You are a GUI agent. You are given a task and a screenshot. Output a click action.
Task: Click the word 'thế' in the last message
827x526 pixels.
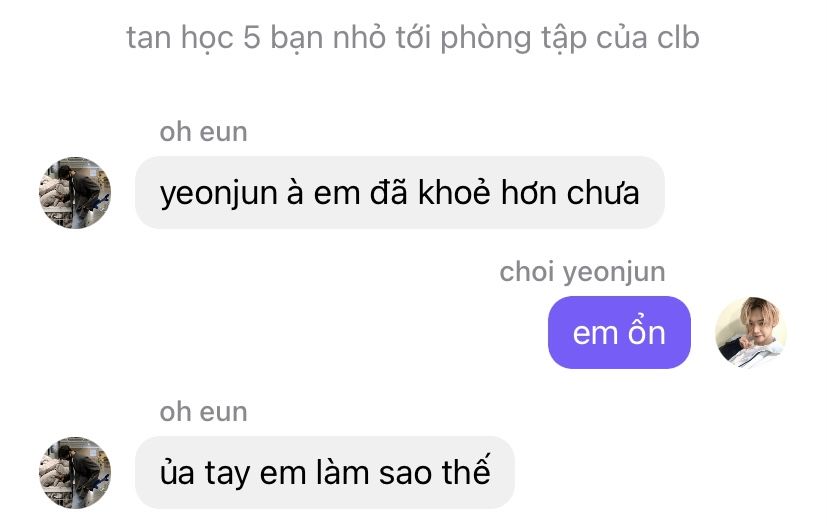(x=466, y=470)
